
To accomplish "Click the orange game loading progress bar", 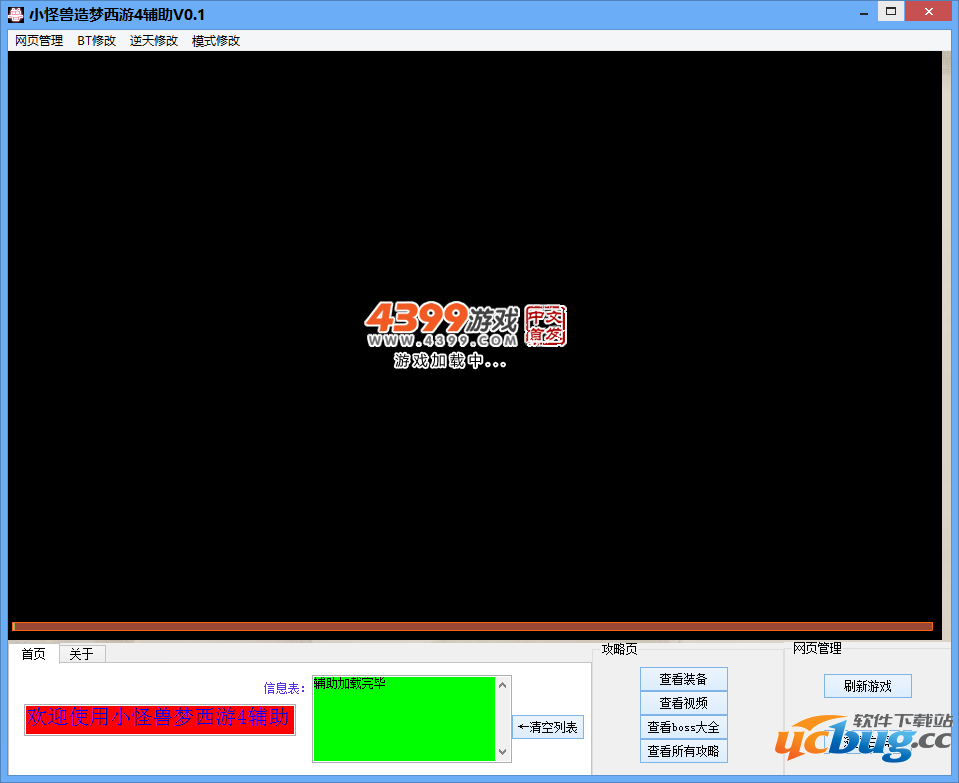I will pos(472,626).
